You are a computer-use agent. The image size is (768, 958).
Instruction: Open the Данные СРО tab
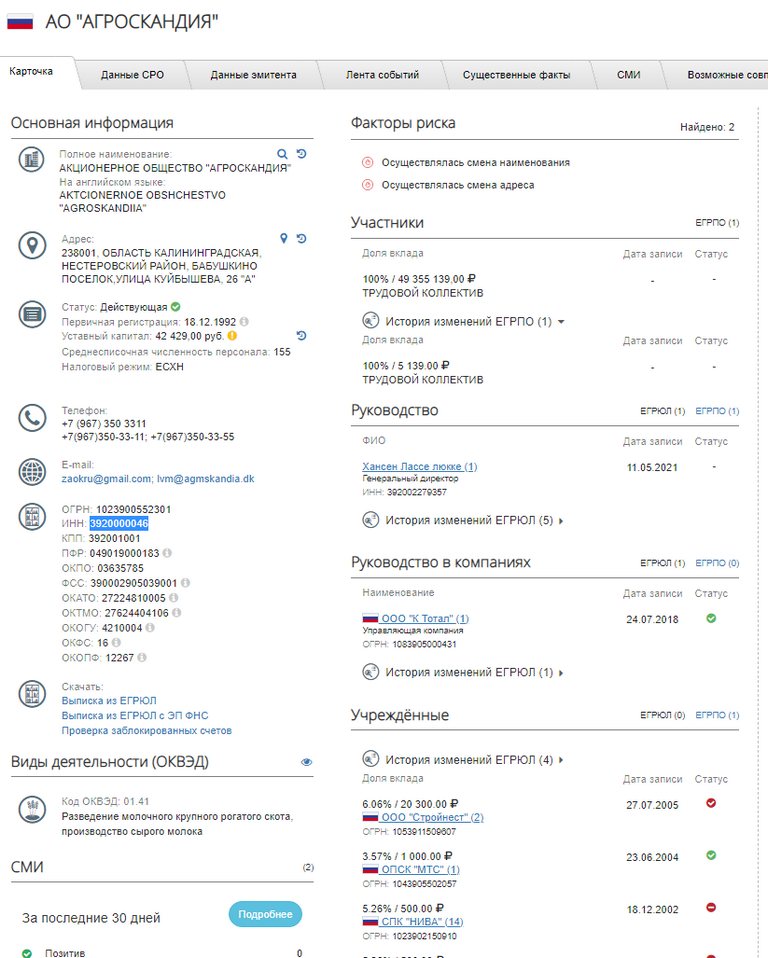tap(132, 75)
